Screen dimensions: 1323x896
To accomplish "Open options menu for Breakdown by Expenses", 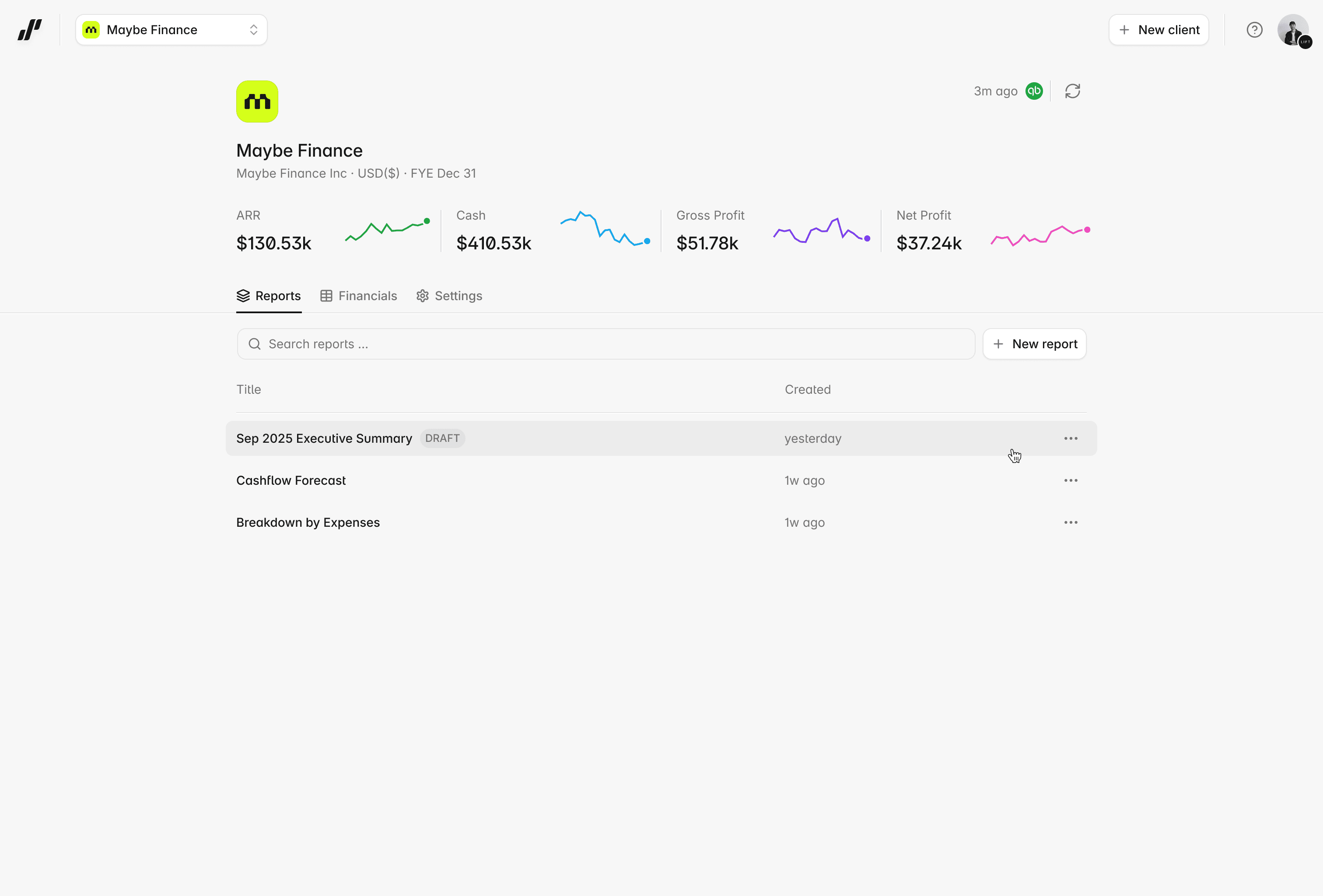I will click(x=1070, y=522).
